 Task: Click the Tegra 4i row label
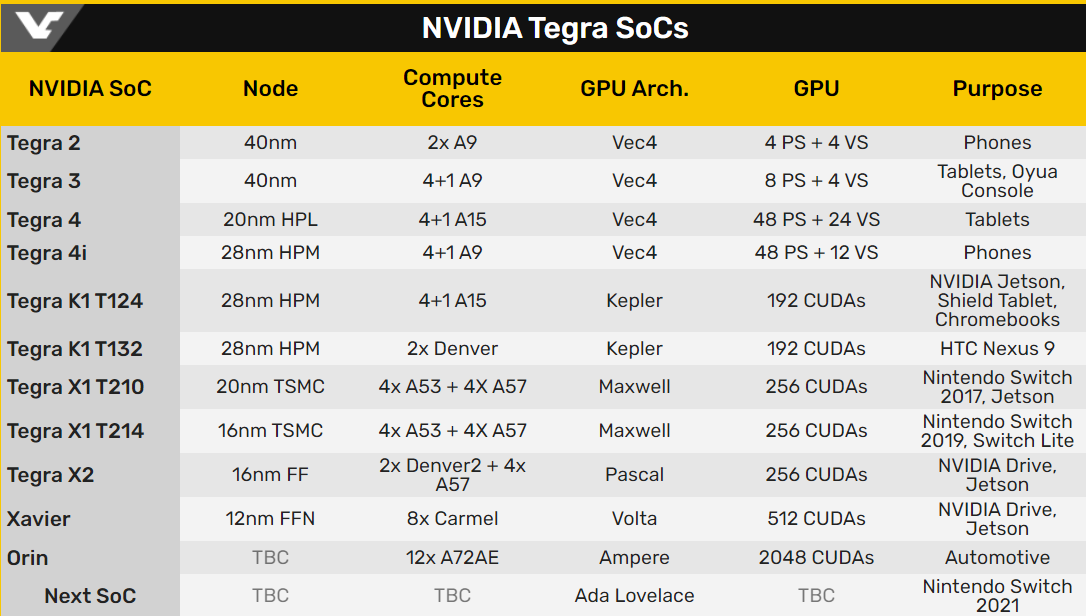point(47,253)
